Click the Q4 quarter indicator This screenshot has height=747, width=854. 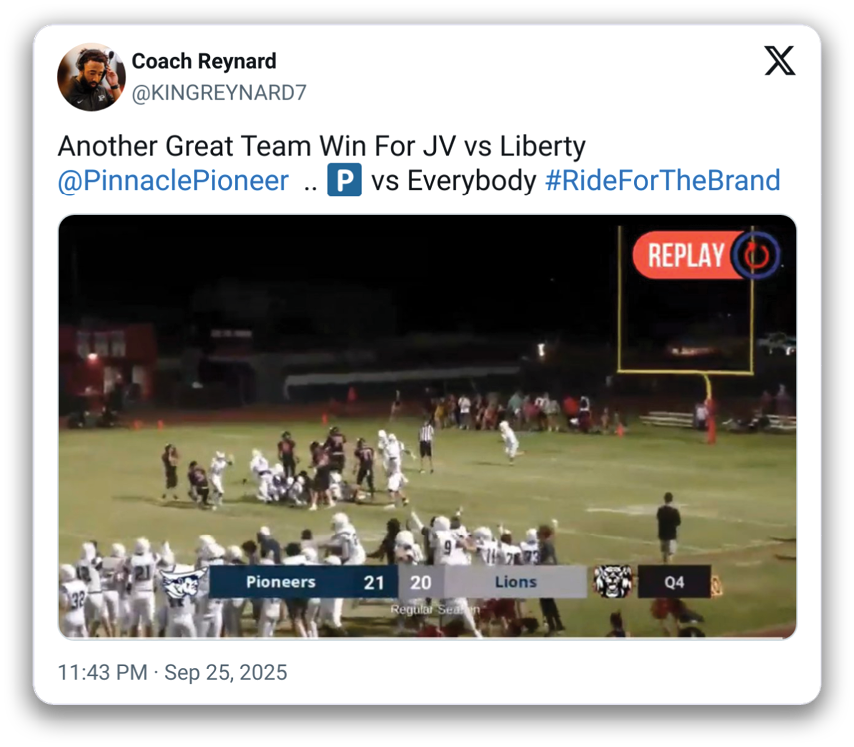[674, 582]
